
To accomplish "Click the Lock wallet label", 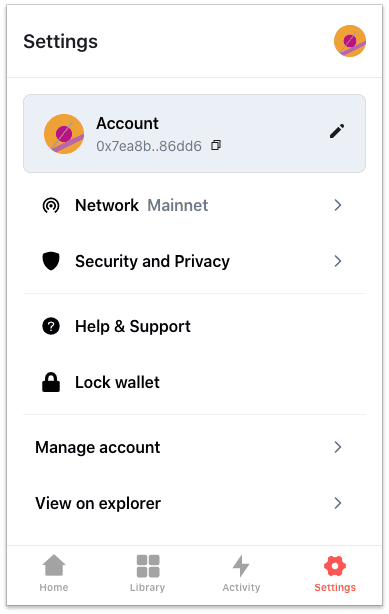I will tap(118, 382).
